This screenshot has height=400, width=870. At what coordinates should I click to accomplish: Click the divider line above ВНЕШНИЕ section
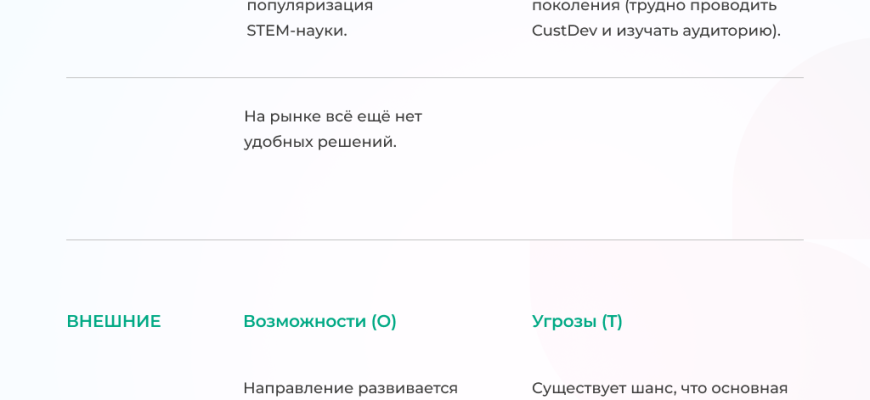pos(435,240)
